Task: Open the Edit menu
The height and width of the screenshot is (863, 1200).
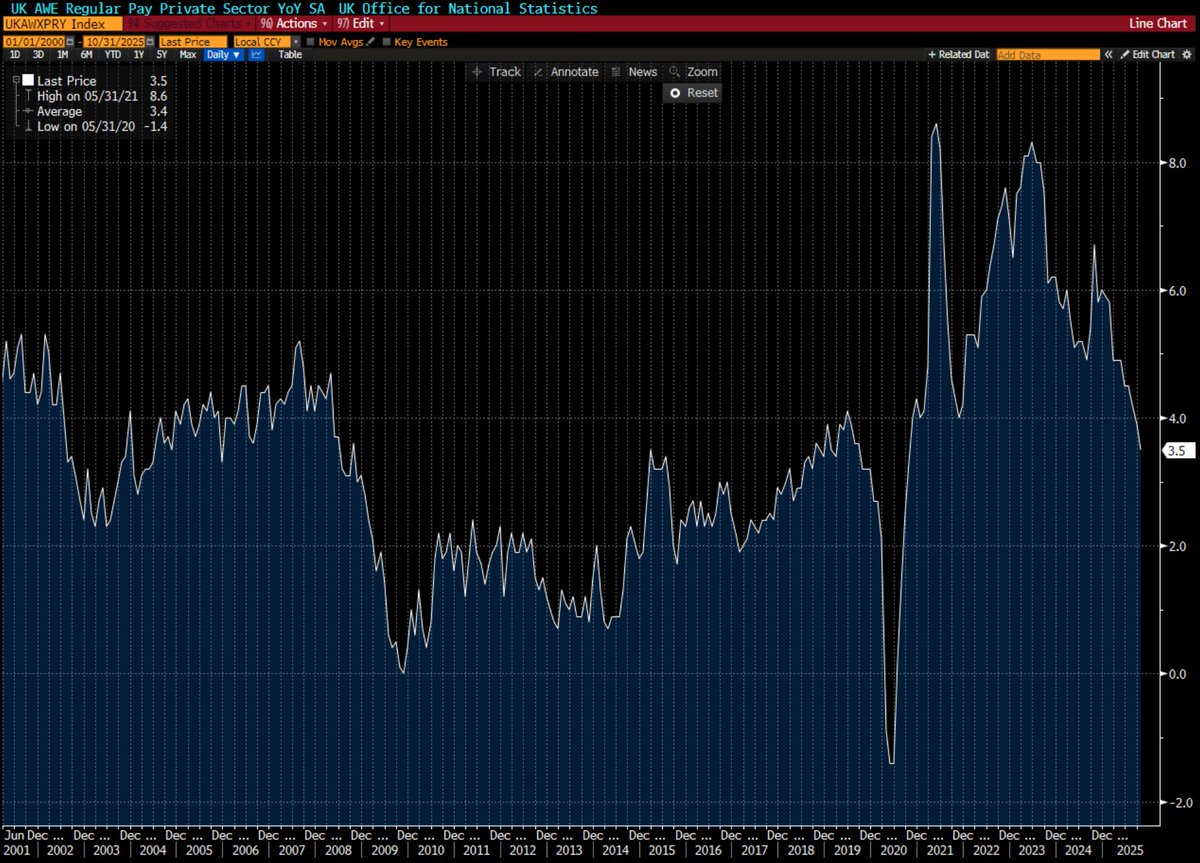Action: pyautogui.click(x=361, y=23)
